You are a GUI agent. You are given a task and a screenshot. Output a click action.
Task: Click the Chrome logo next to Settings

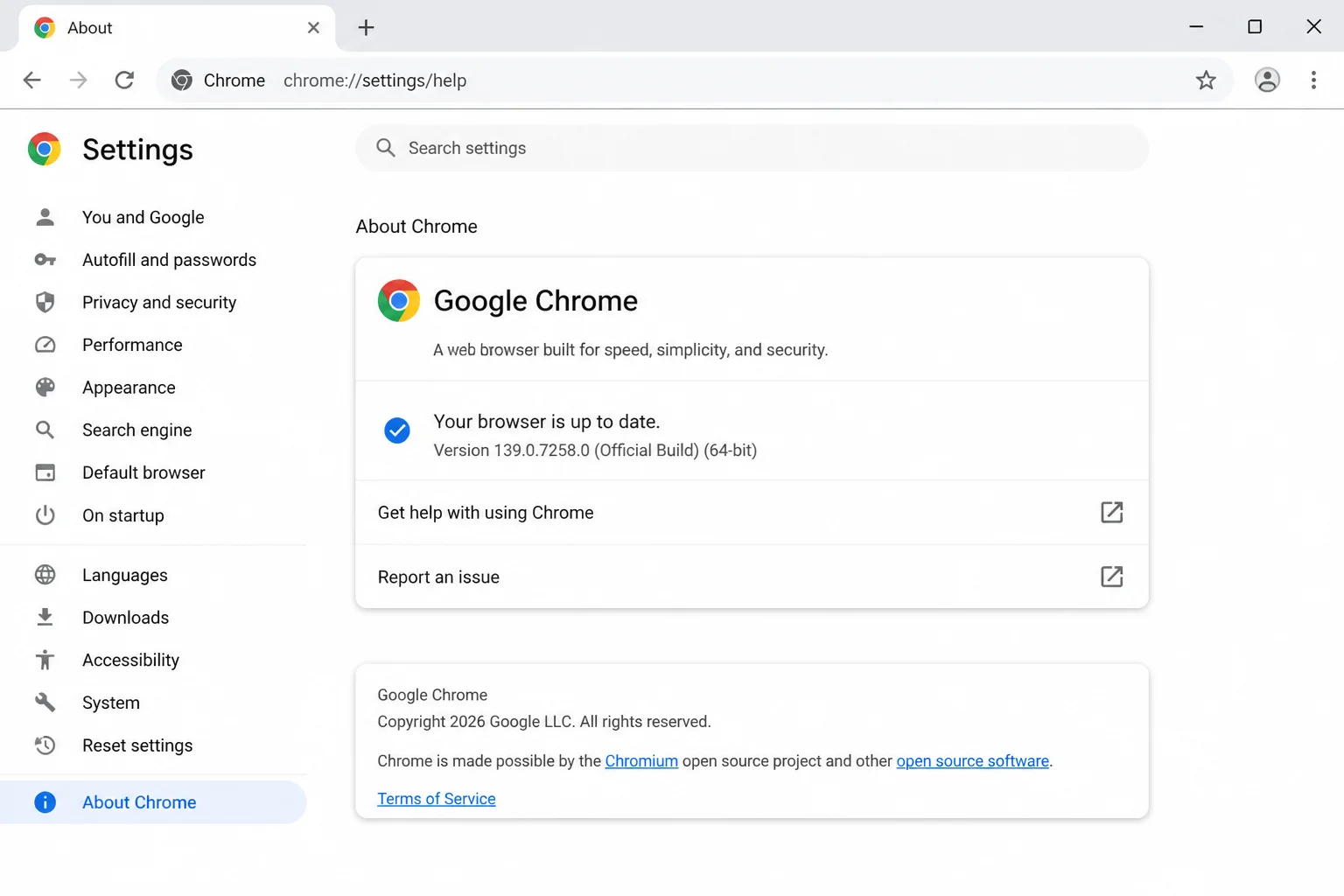pos(45,150)
